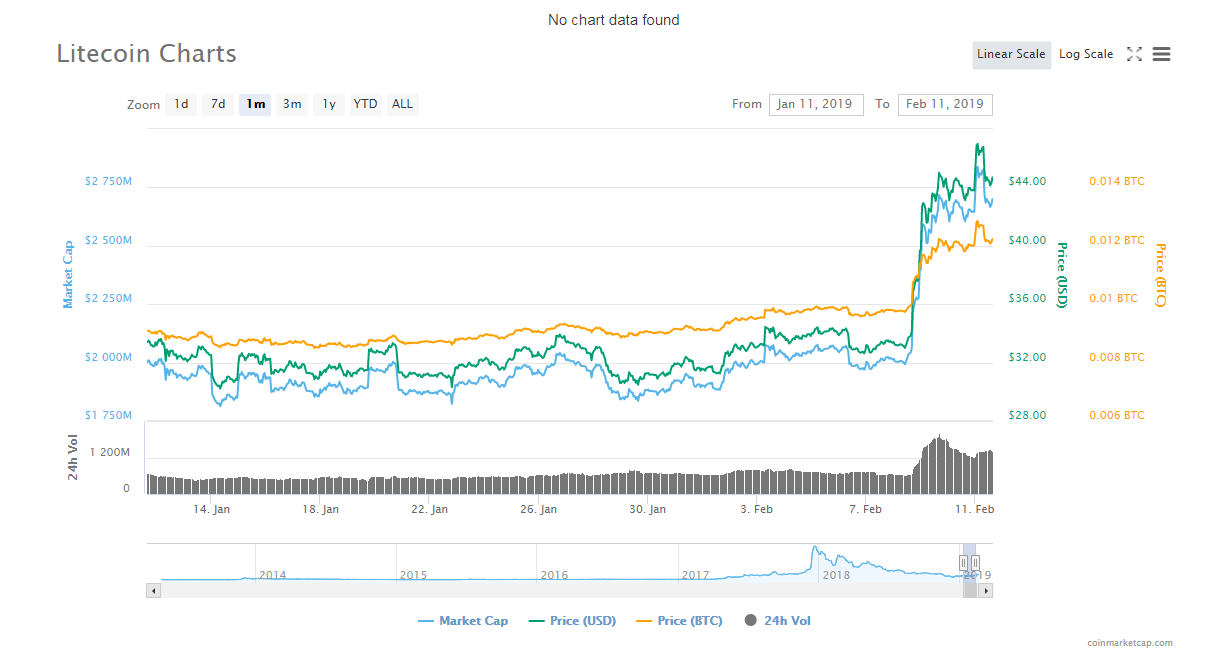
Task: Select ALL zoom range
Action: pos(402,104)
